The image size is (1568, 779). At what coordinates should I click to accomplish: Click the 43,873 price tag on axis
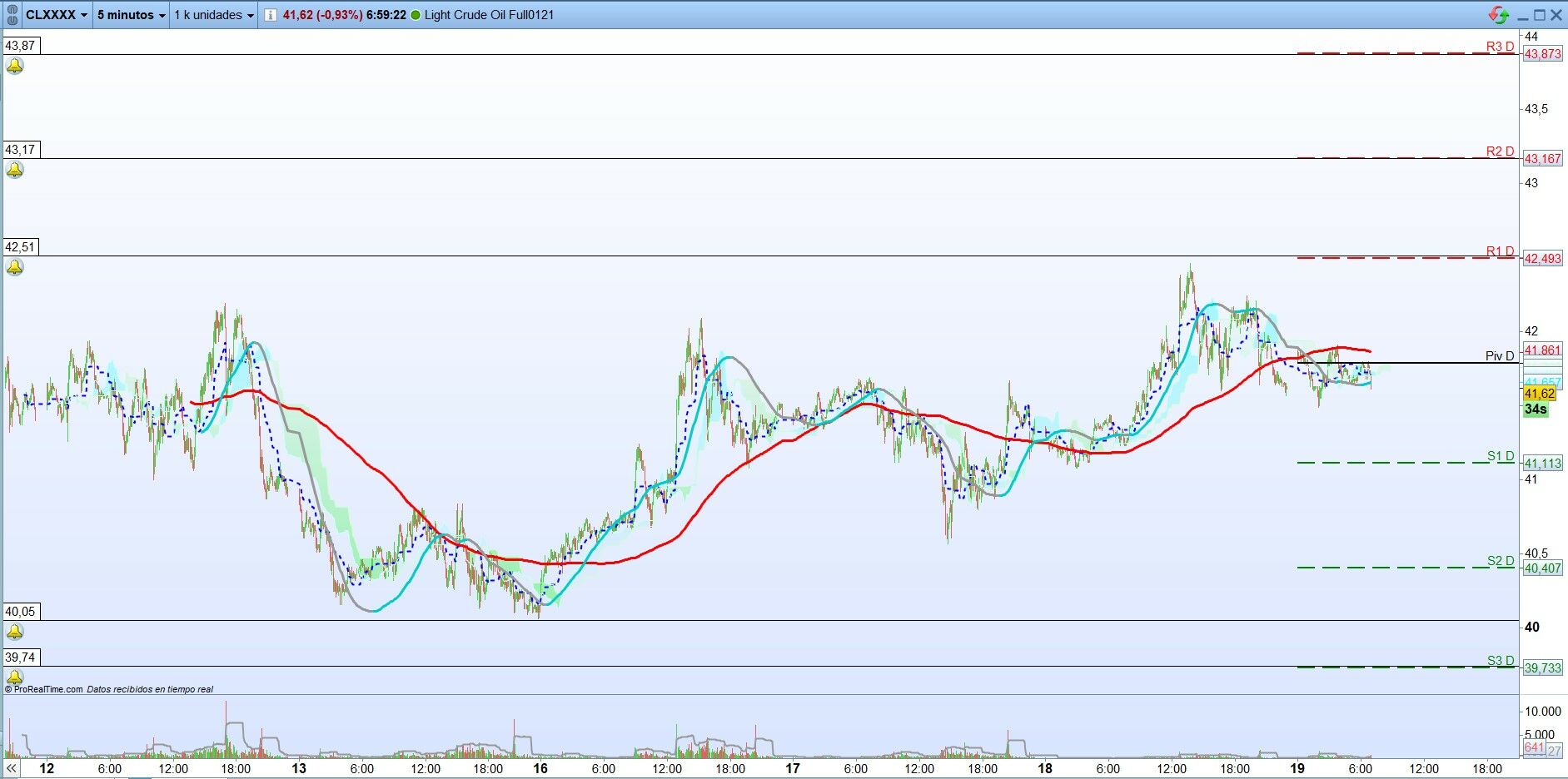point(1543,54)
